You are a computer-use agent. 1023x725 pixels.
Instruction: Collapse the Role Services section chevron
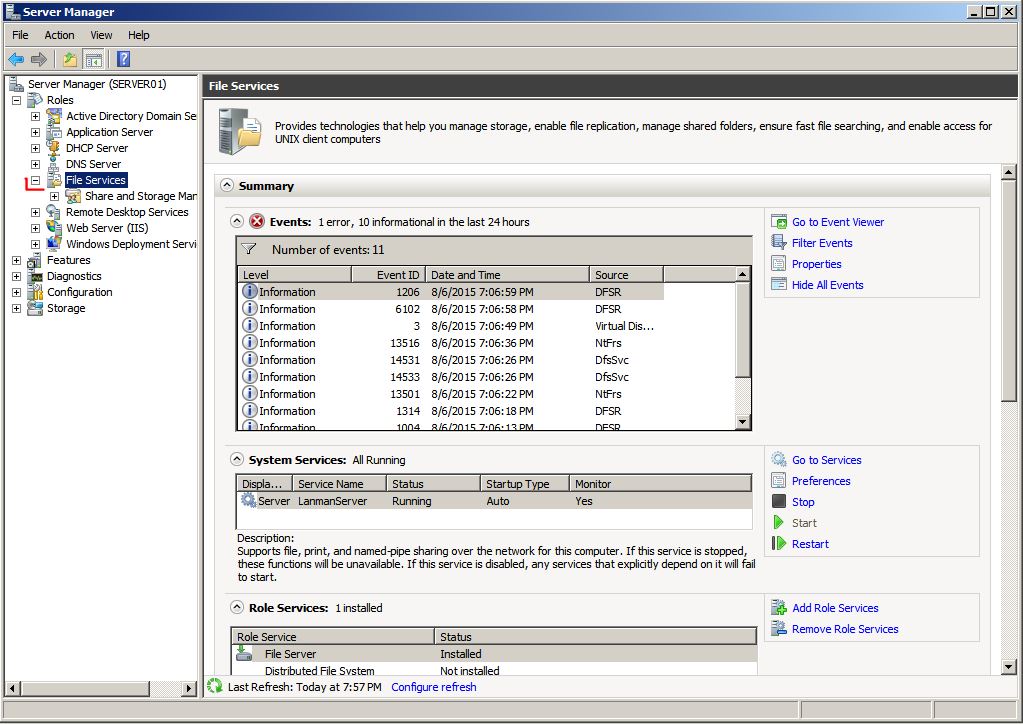[237, 608]
